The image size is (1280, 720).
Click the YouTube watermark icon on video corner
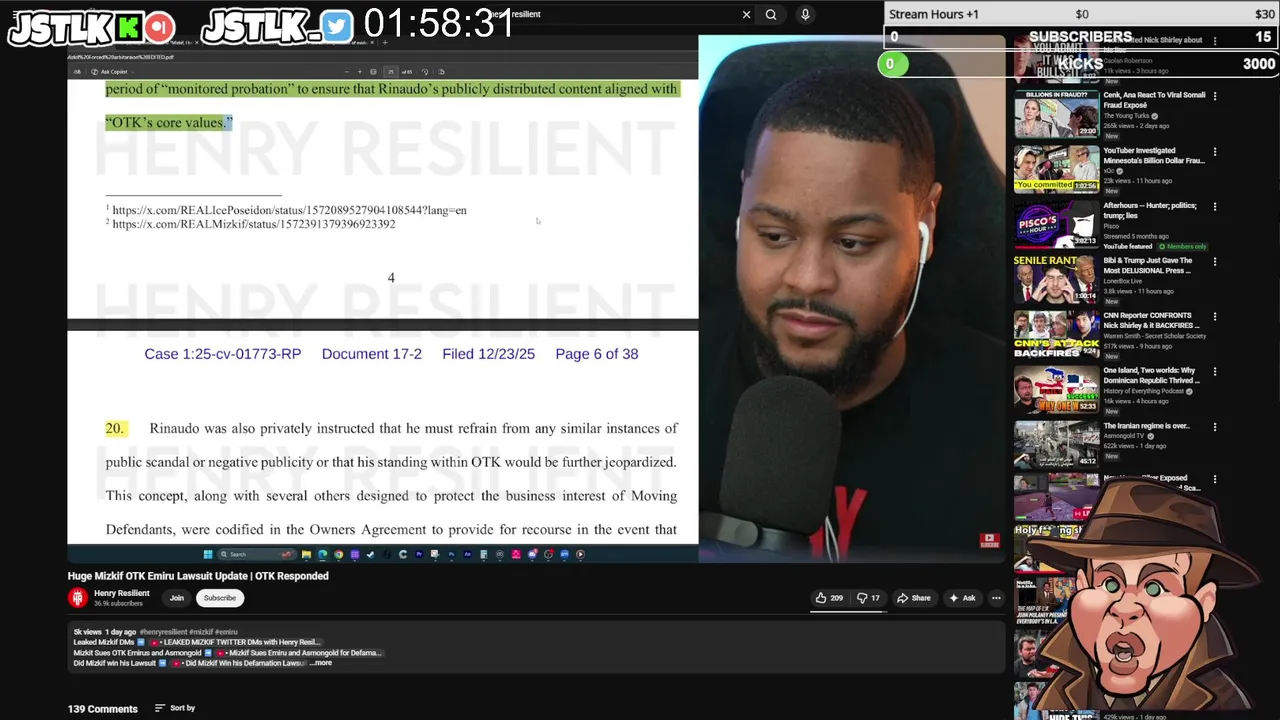(989, 541)
